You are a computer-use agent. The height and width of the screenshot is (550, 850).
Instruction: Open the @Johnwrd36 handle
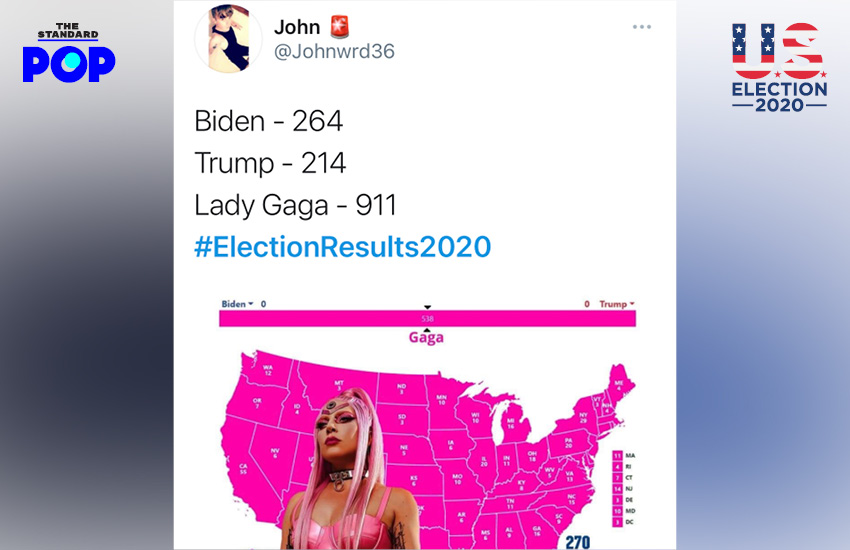[334, 52]
